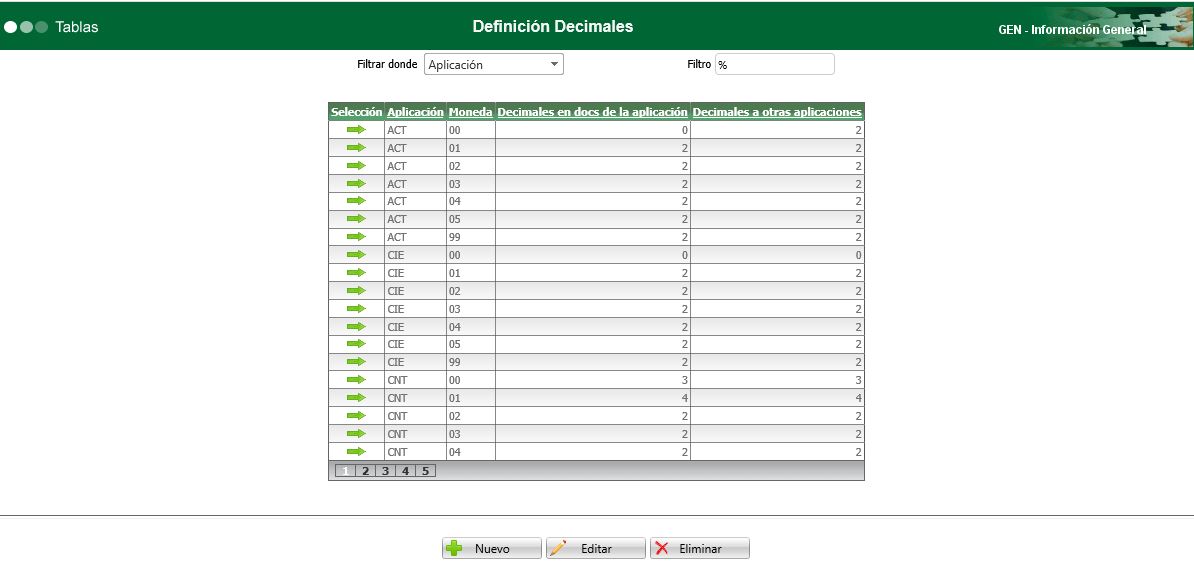Select the CNT 00 row arrow
This screenshot has width=1194, height=587.
click(x=356, y=380)
